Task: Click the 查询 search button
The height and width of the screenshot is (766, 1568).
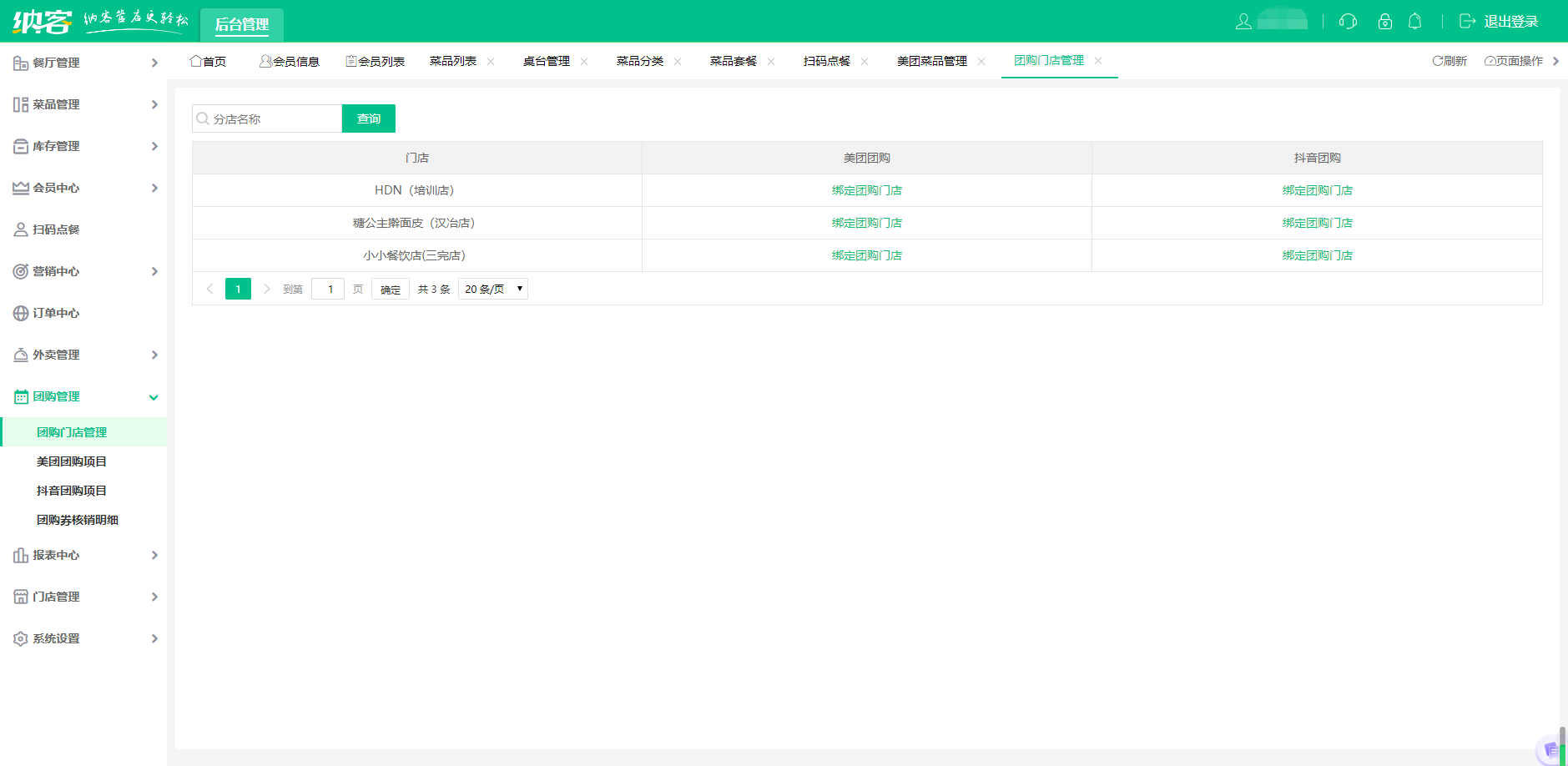Action: coord(369,118)
